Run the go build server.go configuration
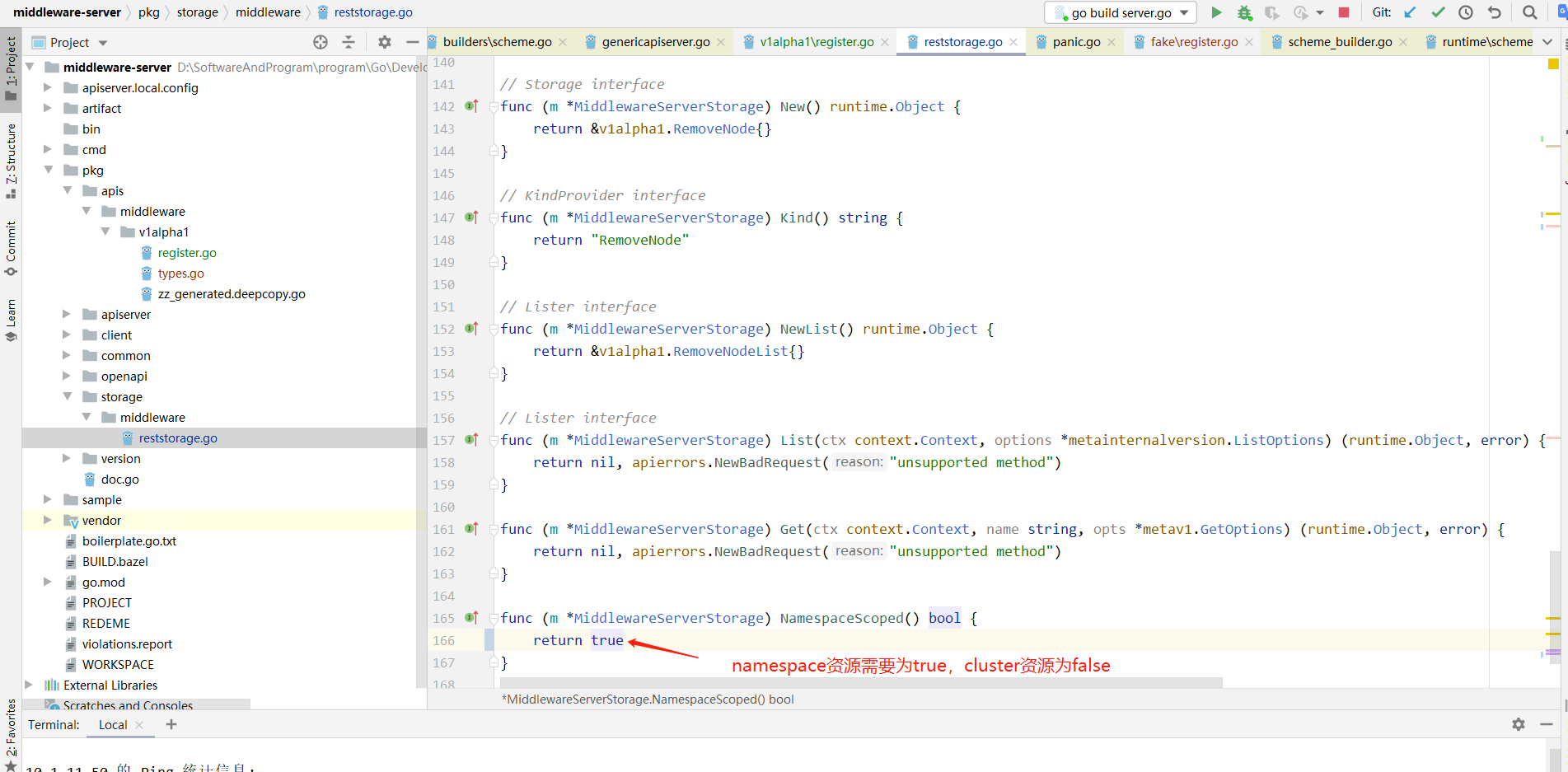 click(x=1216, y=12)
